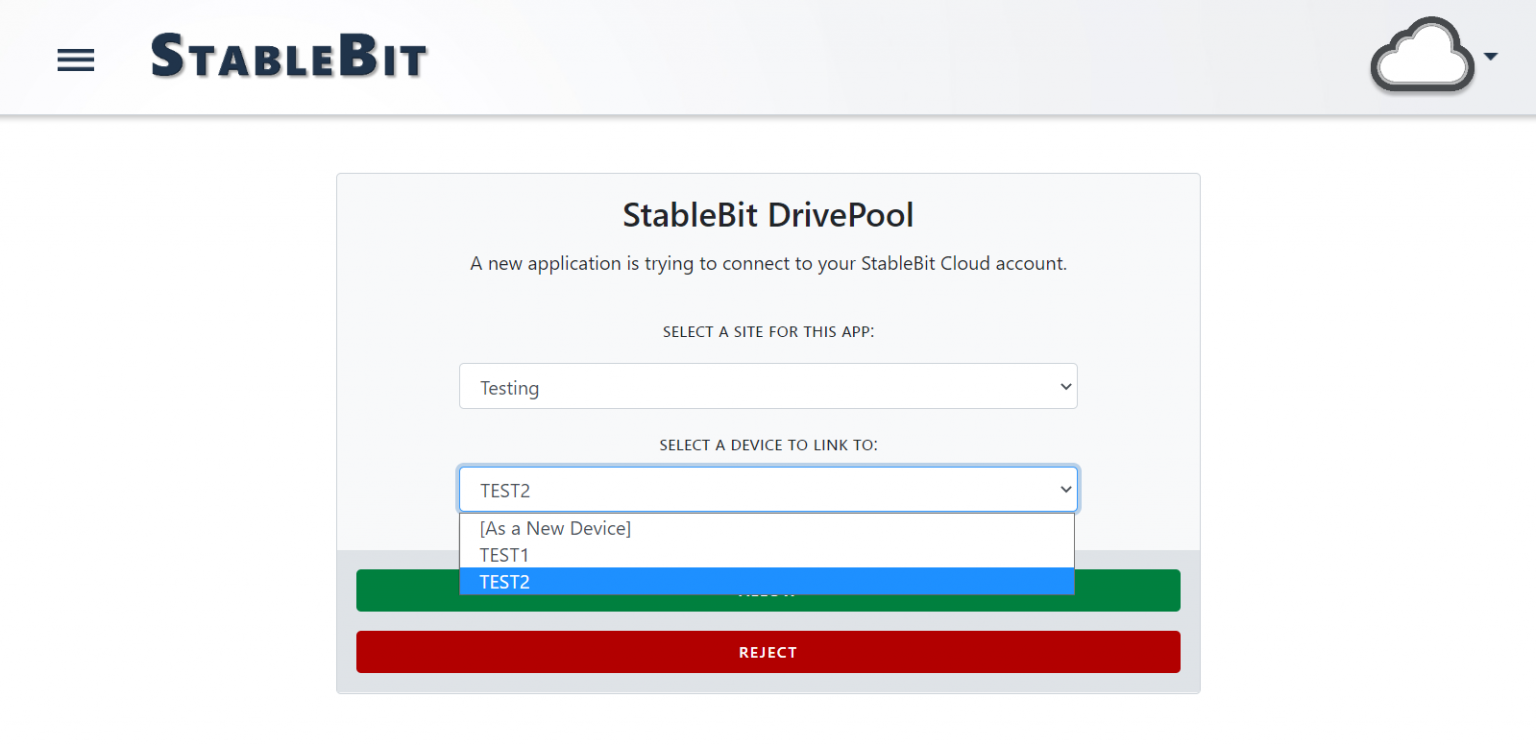The image size is (1536, 746).
Task: Click inside the dialog card background
Action: [x=400, y=300]
